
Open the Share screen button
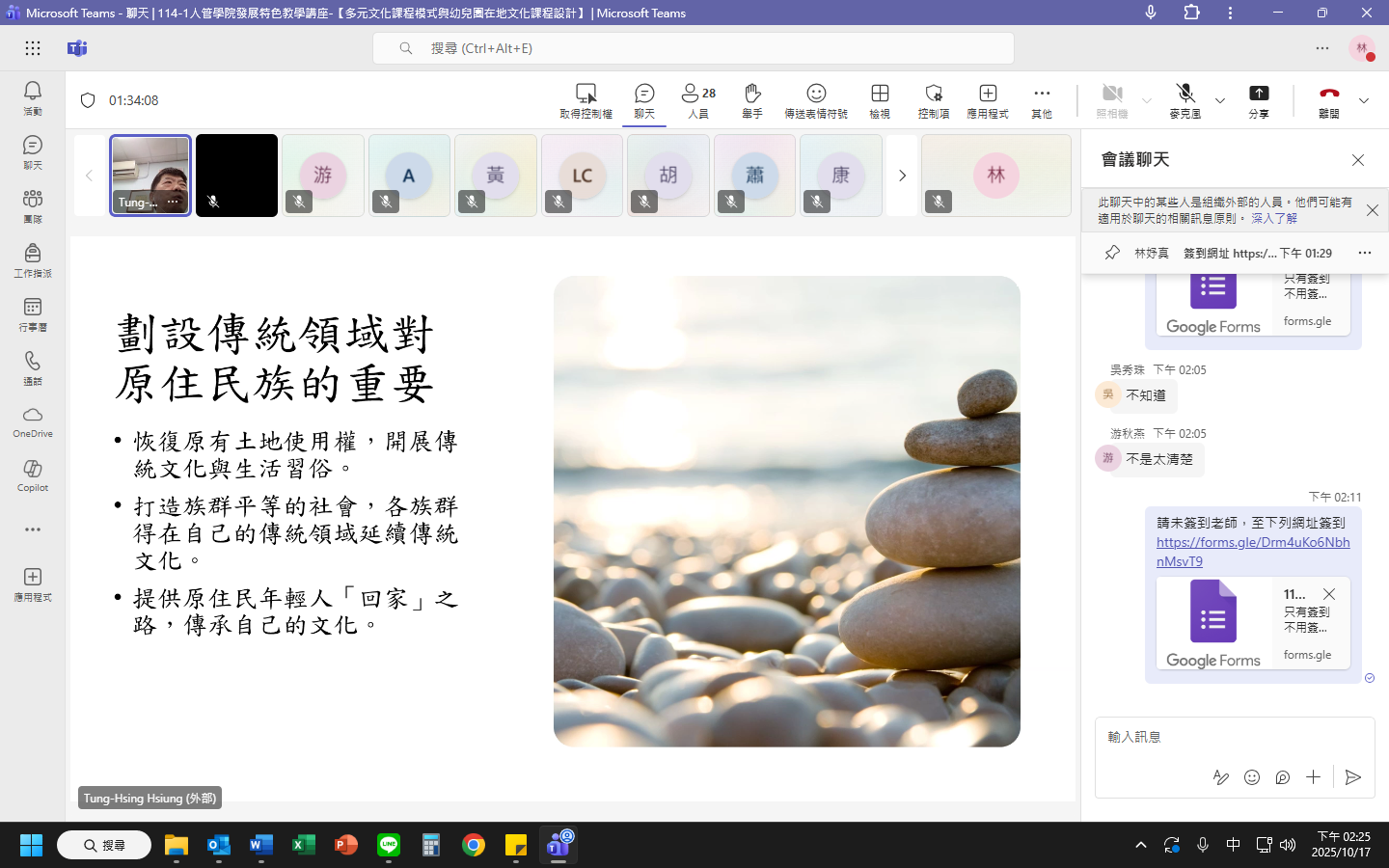(x=1259, y=99)
